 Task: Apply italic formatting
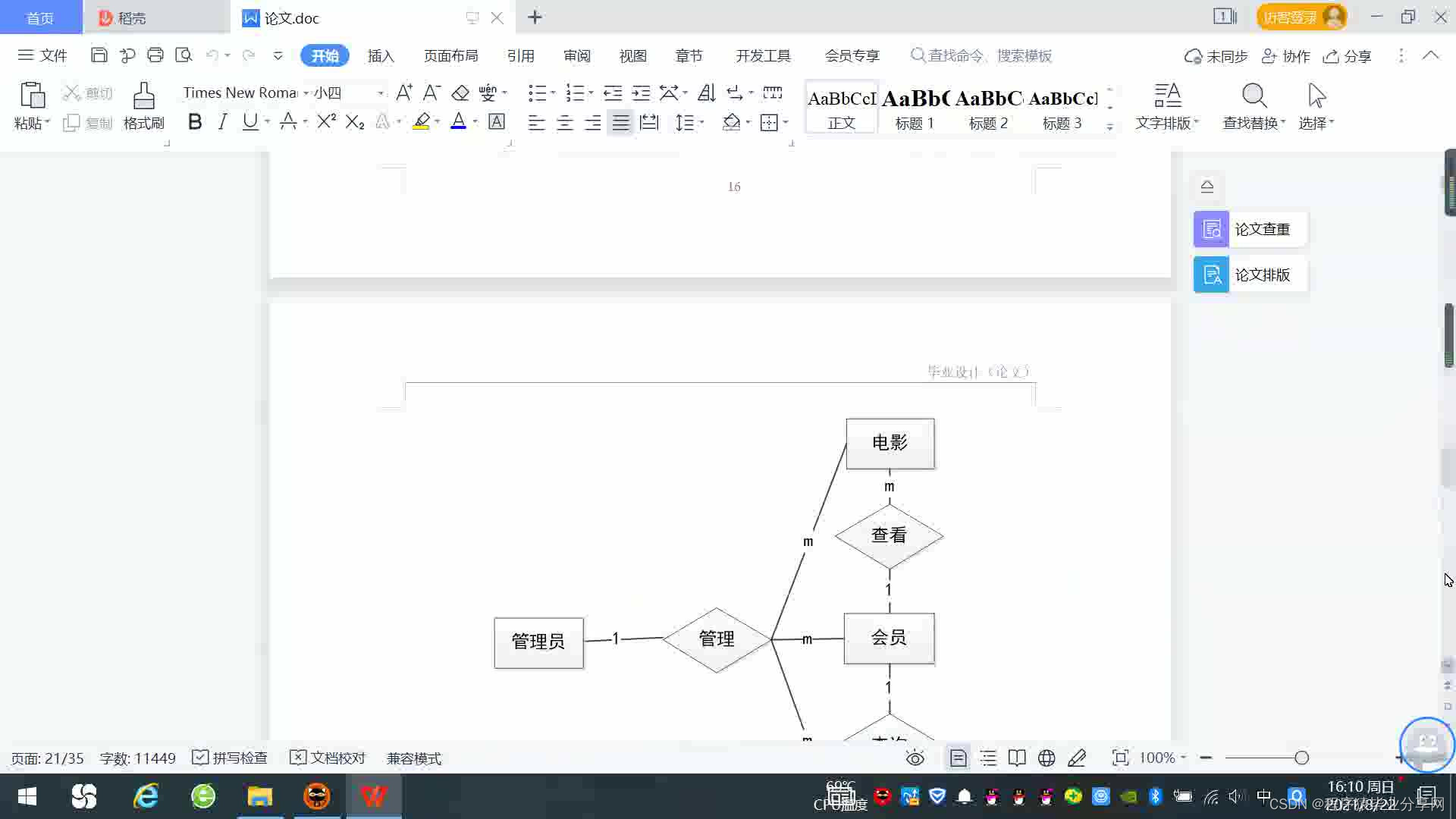(x=222, y=122)
